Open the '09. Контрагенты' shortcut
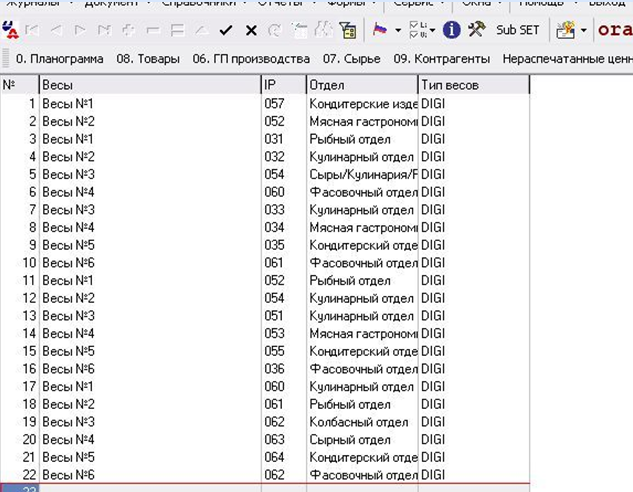This screenshot has height=492, width=633. 442,59
